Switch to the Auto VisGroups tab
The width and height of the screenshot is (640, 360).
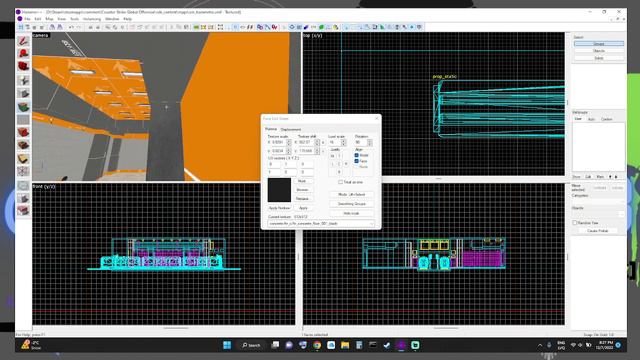[591, 119]
